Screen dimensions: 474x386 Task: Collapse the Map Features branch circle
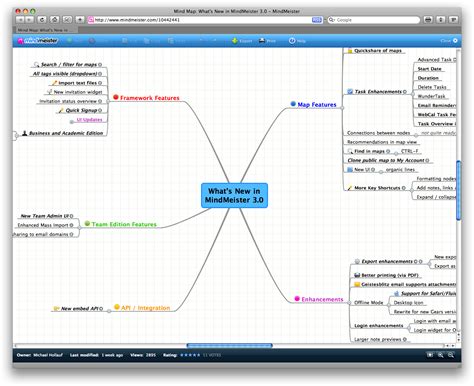pos(342,108)
